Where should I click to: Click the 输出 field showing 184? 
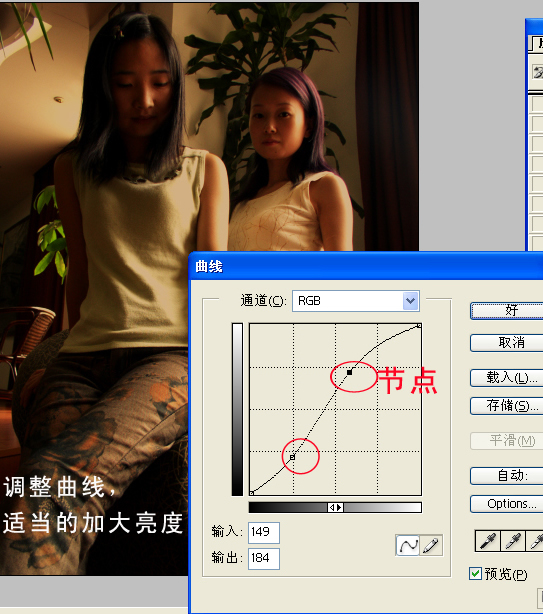click(264, 558)
